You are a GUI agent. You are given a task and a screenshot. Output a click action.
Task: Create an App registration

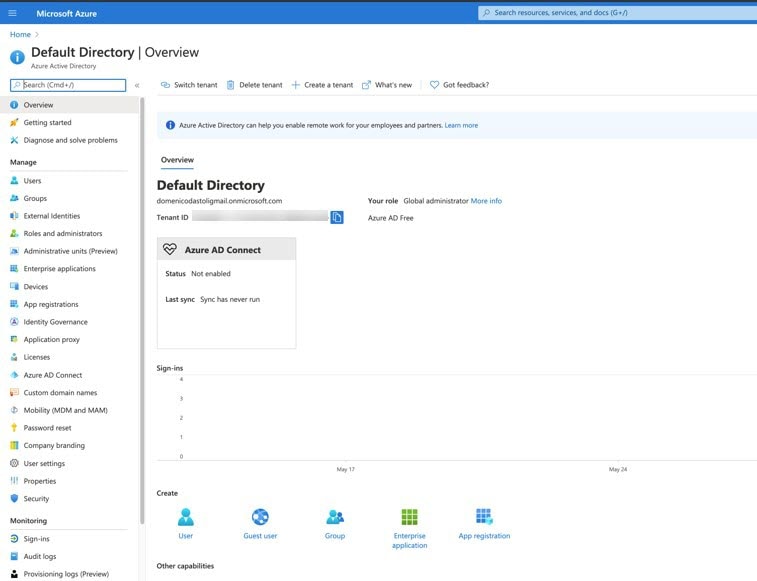pos(484,524)
